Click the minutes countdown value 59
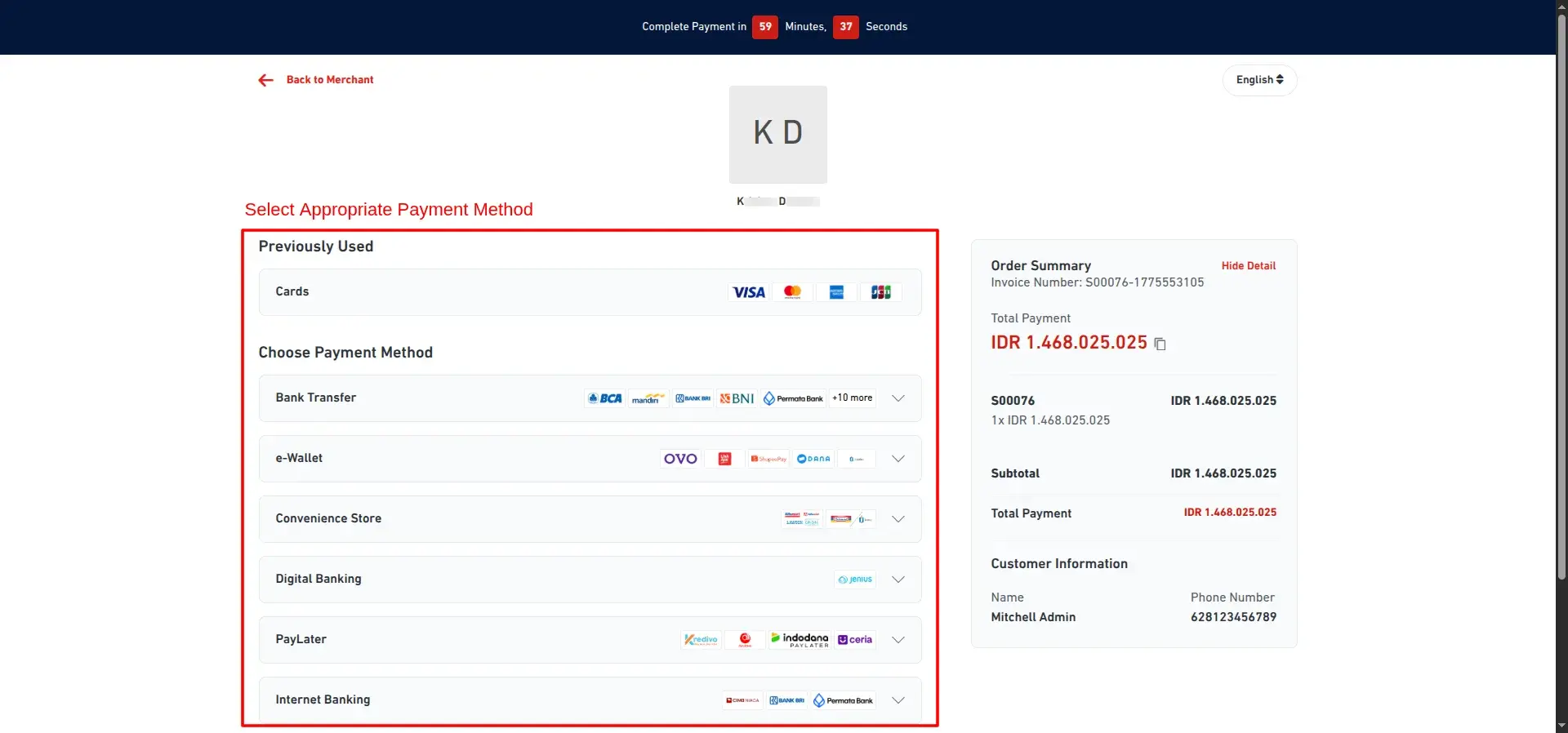Screen dimensions: 1568x733 pos(765,27)
